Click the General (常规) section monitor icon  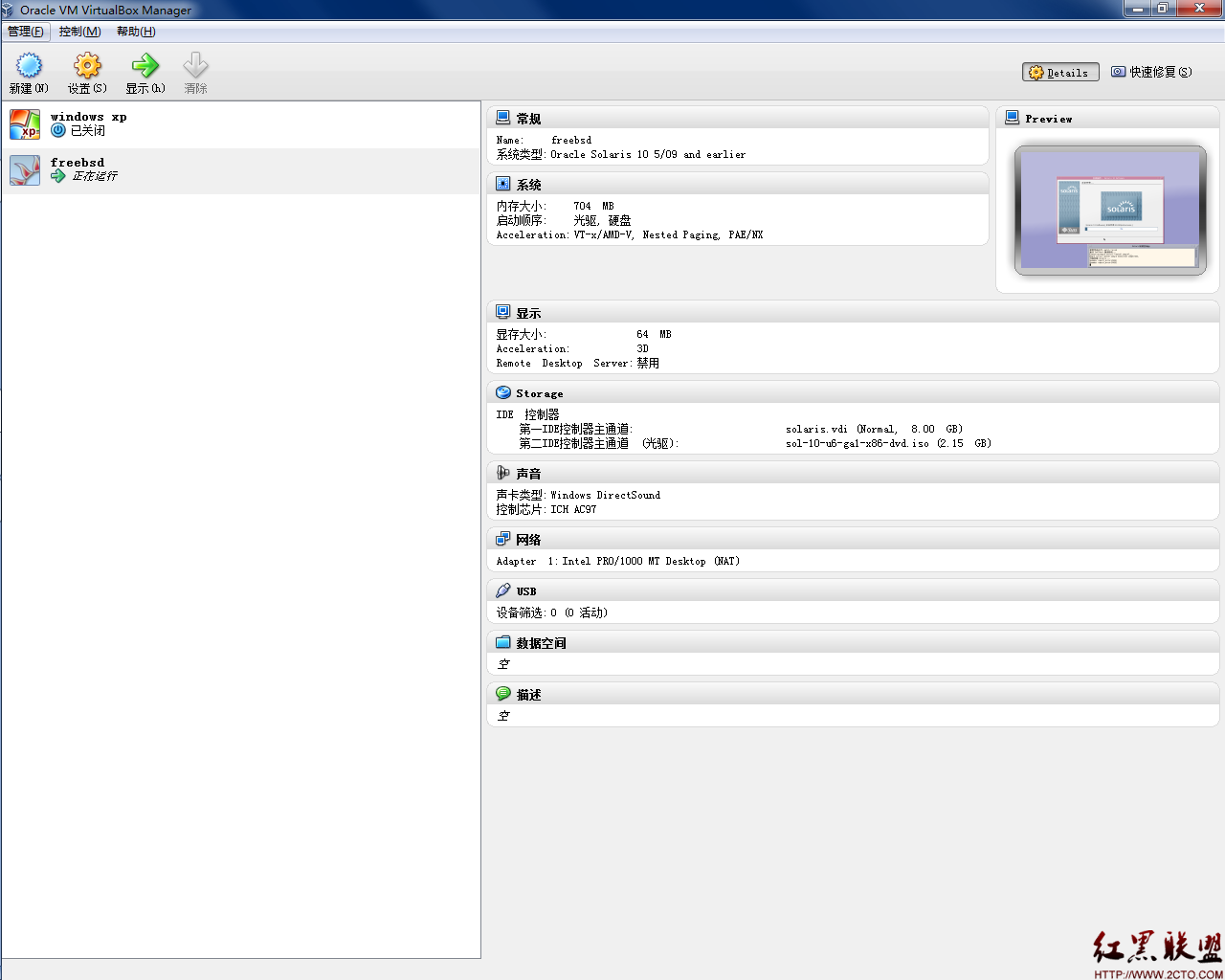[503, 118]
